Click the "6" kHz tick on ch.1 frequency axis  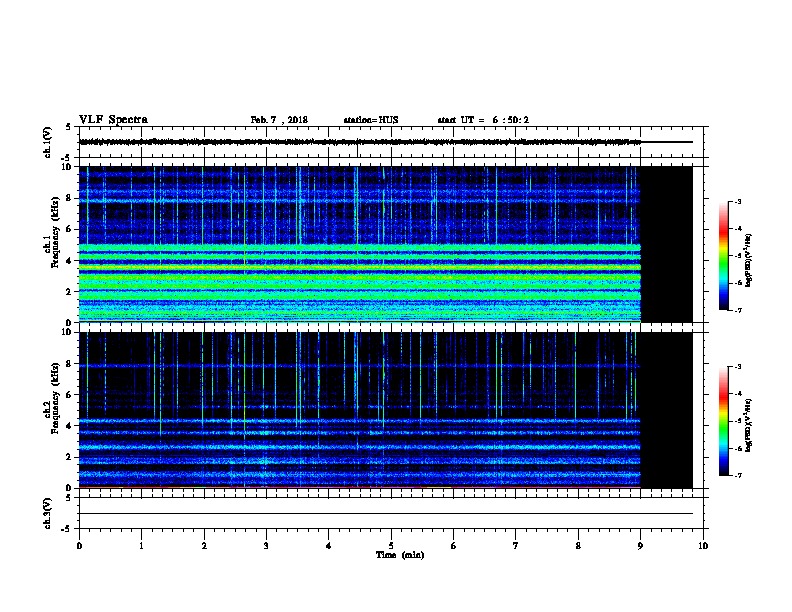[69, 229]
